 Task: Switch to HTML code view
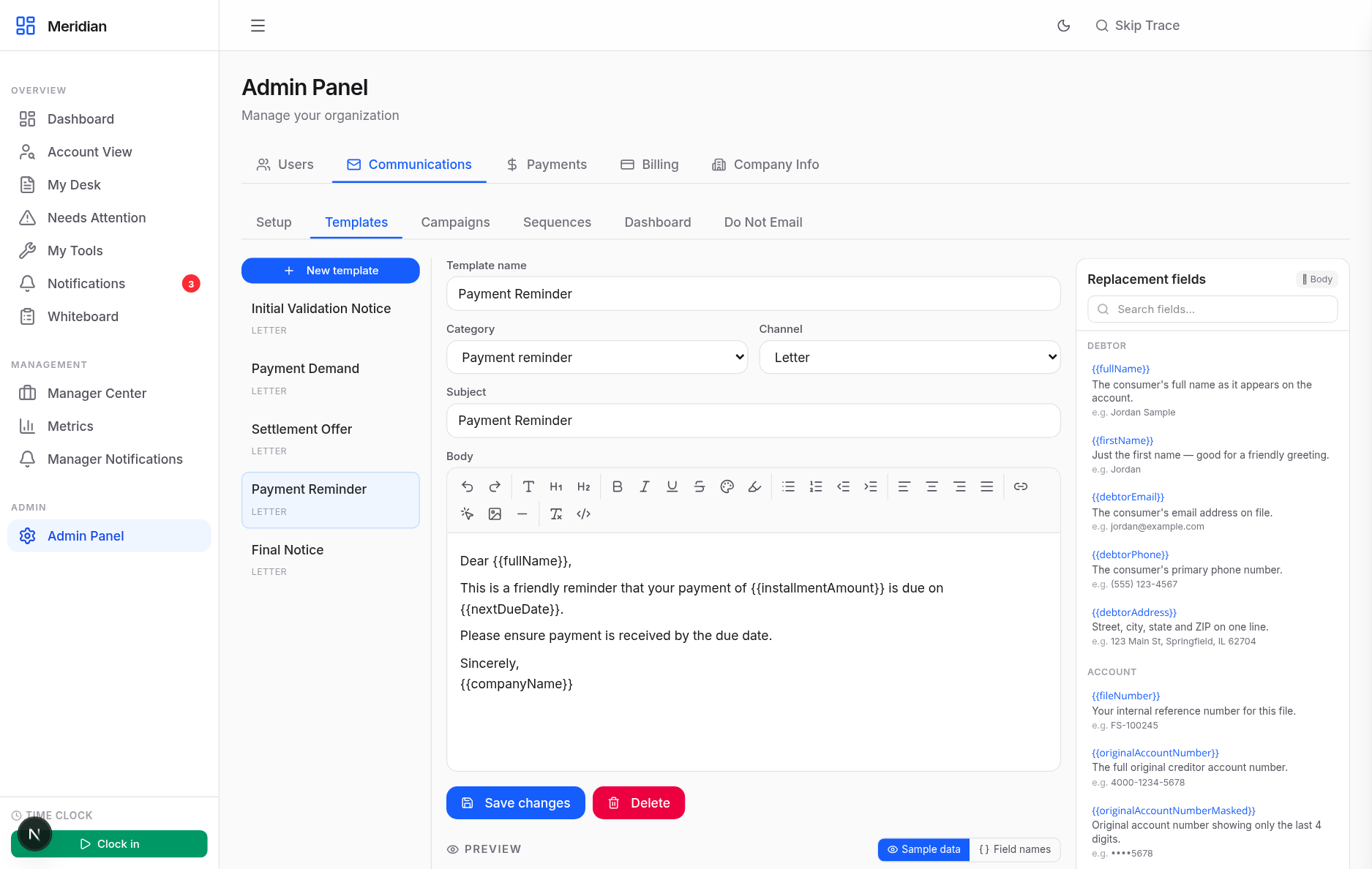[x=583, y=514]
